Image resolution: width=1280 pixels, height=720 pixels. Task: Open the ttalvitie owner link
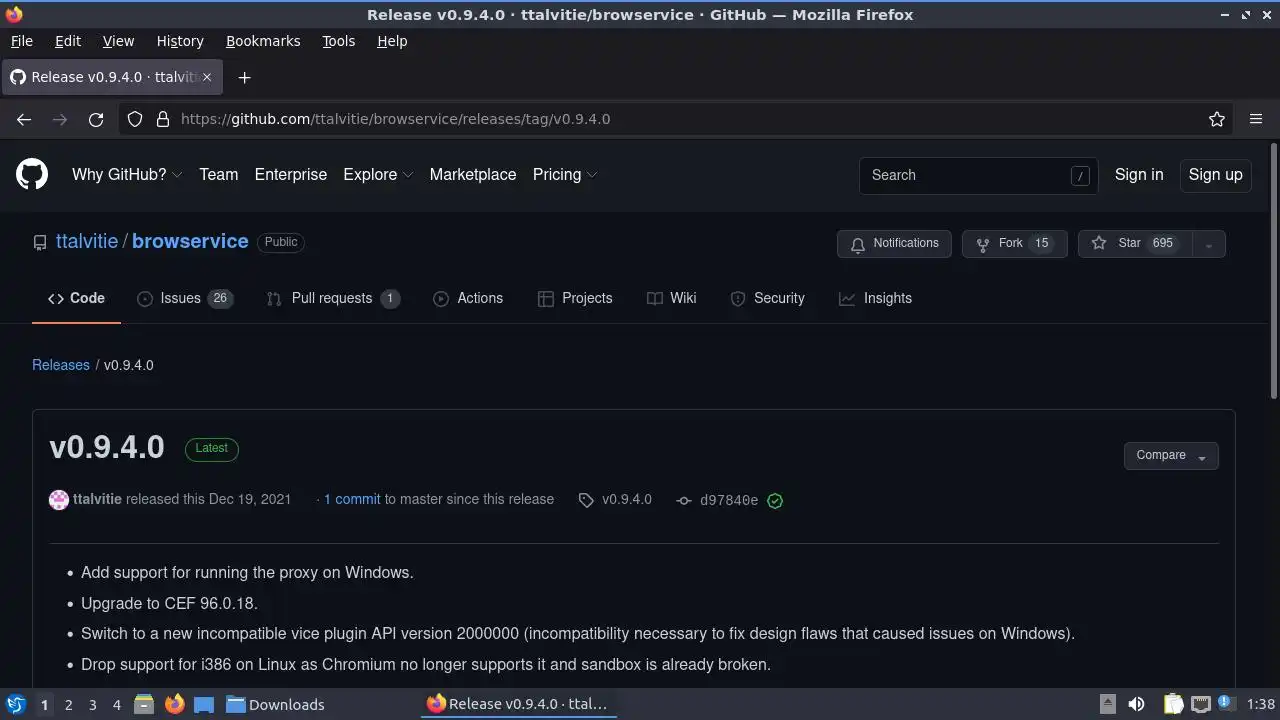(87, 241)
